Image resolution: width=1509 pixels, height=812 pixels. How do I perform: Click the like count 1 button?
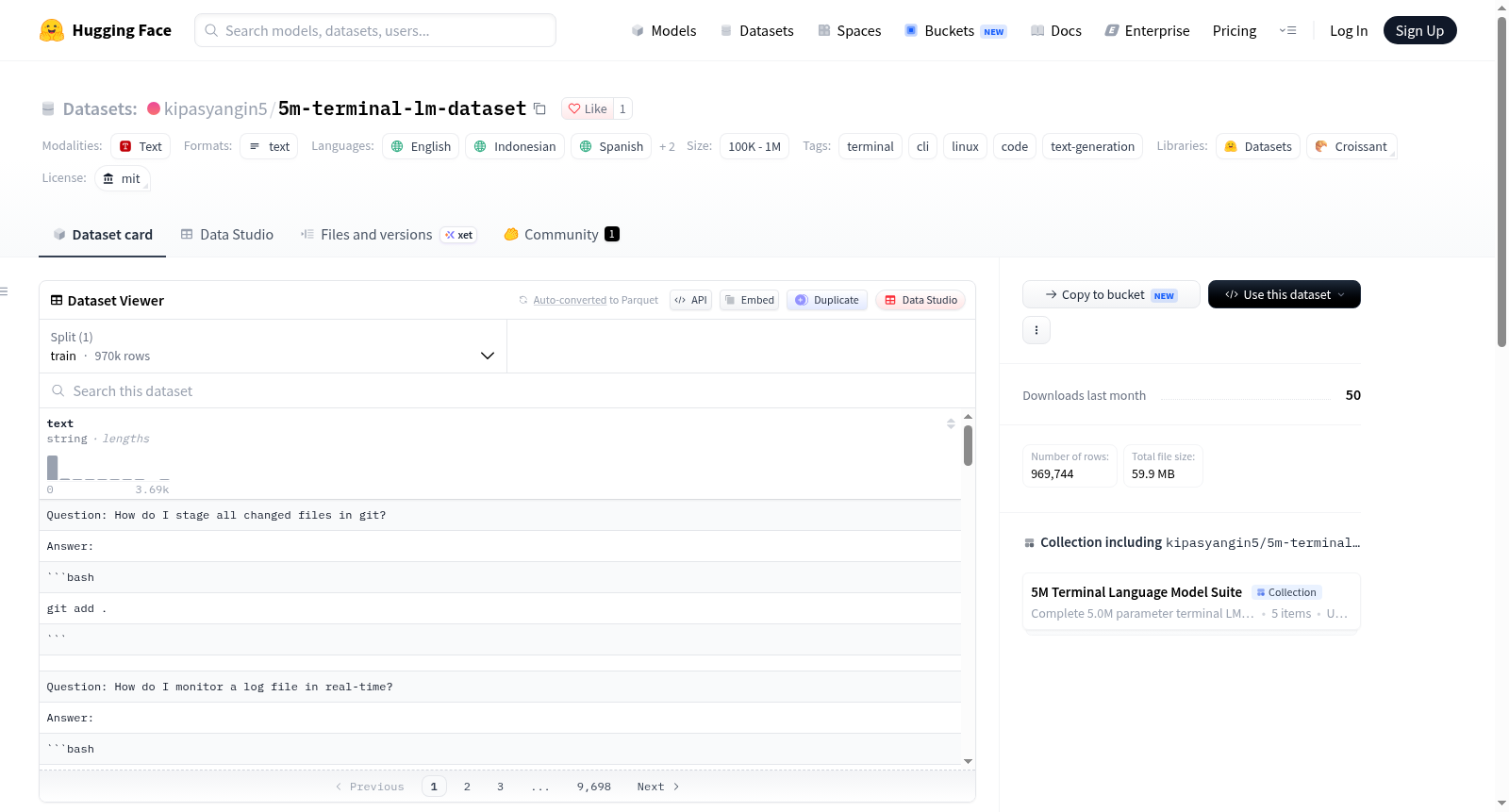[x=622, y=108]
